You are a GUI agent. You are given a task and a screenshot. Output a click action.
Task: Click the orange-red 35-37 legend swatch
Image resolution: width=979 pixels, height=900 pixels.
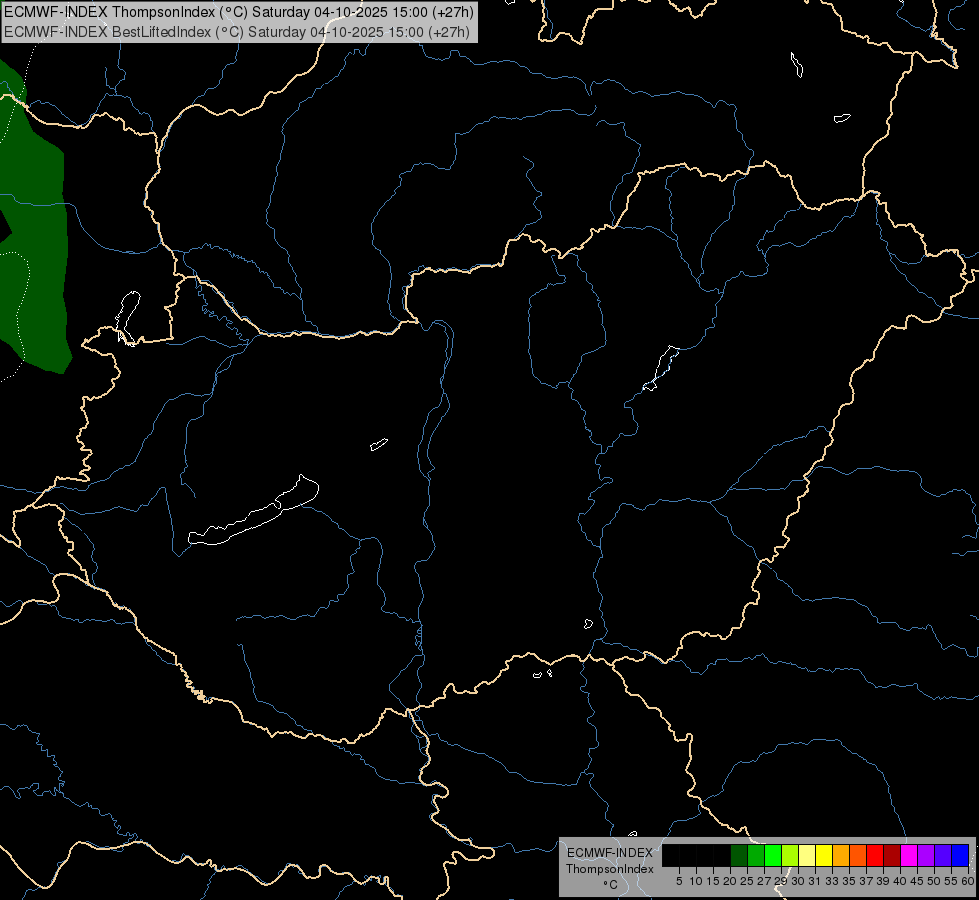[x=858, y=855]
